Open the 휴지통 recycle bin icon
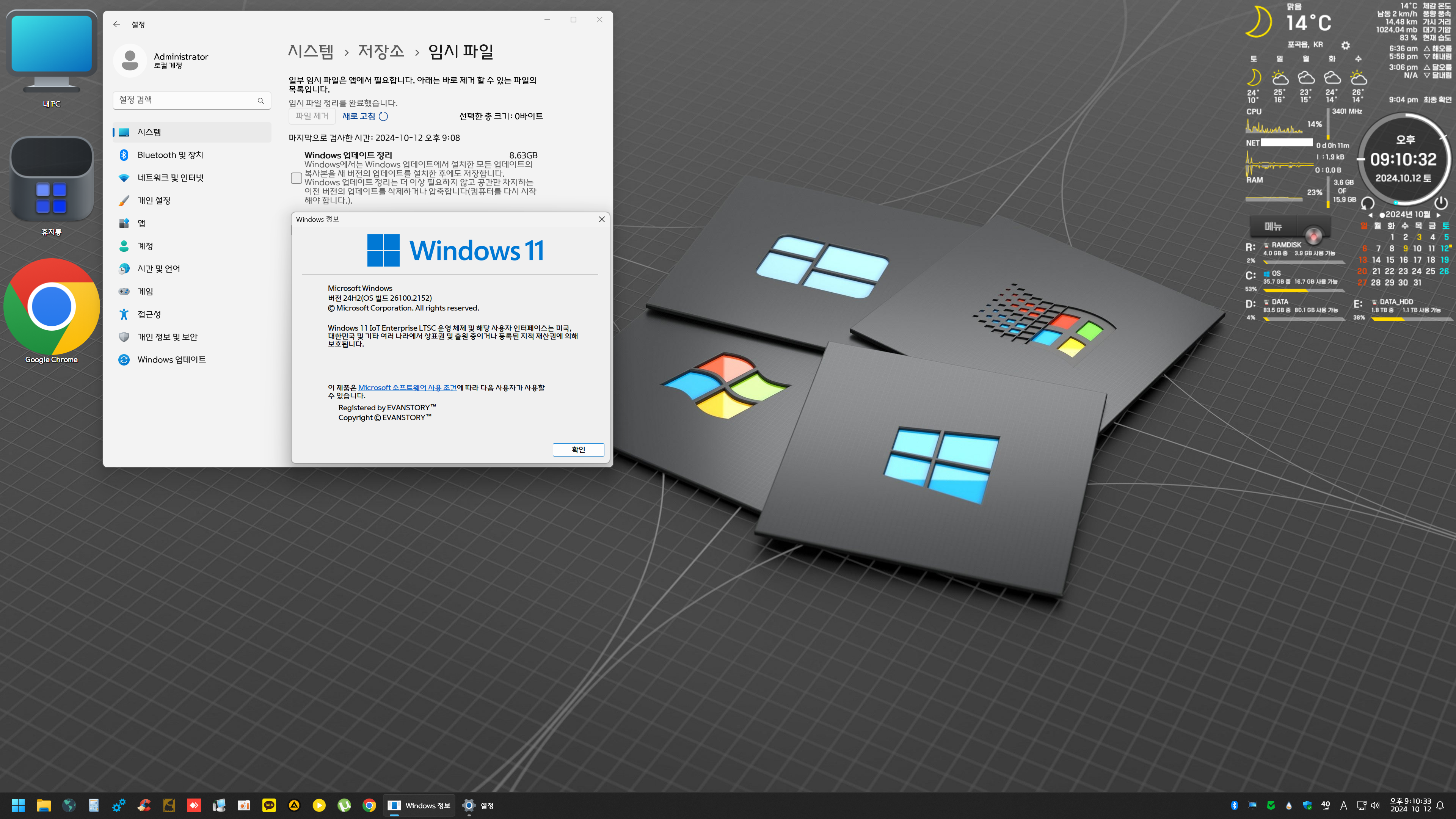The height and width of the screenshot is (819, 1456). tap(52, 185)
